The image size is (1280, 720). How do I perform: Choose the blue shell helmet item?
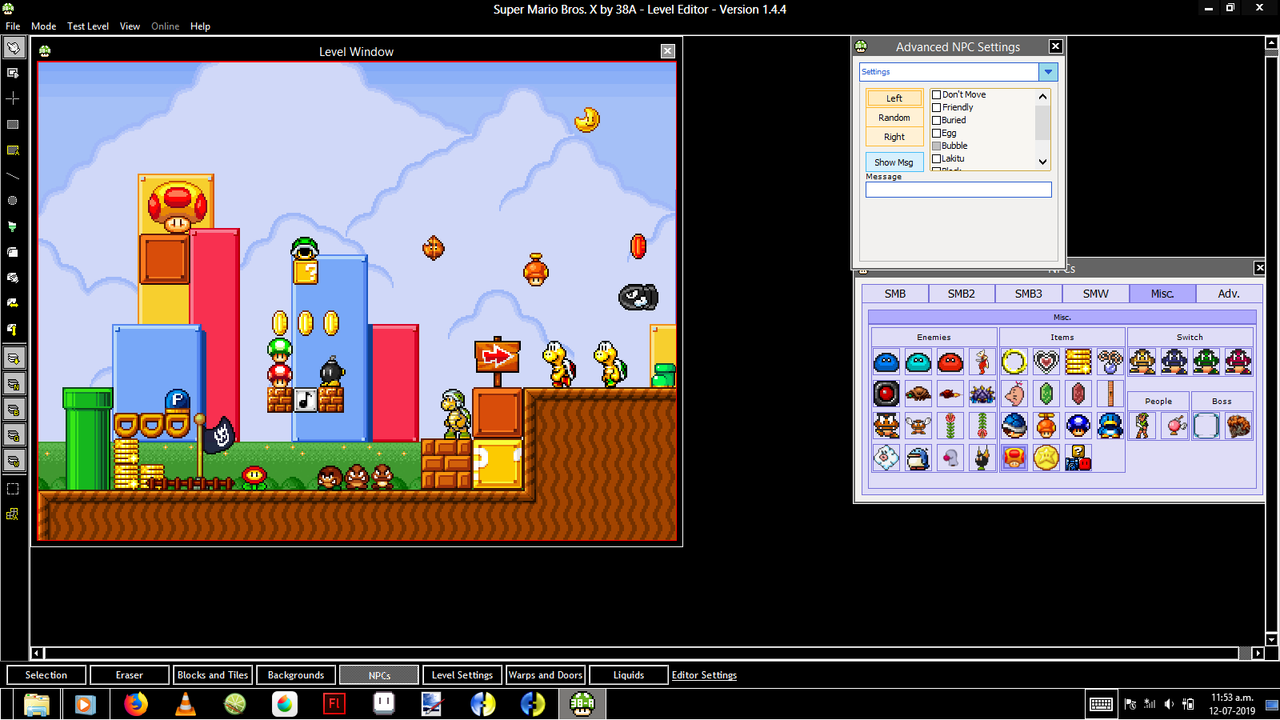[x=1014, y=425]
